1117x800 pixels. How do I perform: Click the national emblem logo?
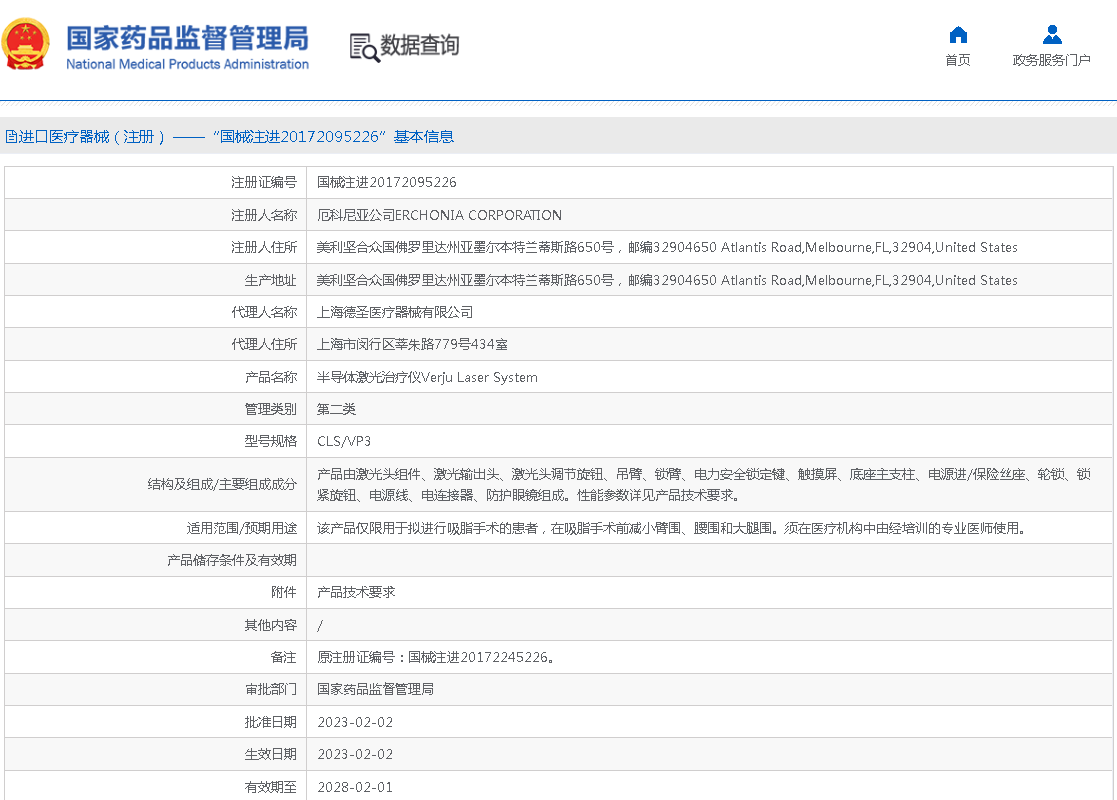27,45
